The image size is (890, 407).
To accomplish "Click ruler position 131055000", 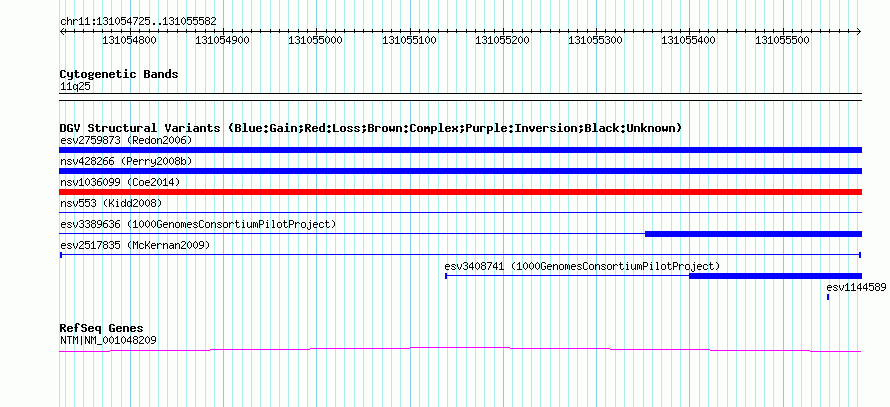I will click(x=316, y=41).
